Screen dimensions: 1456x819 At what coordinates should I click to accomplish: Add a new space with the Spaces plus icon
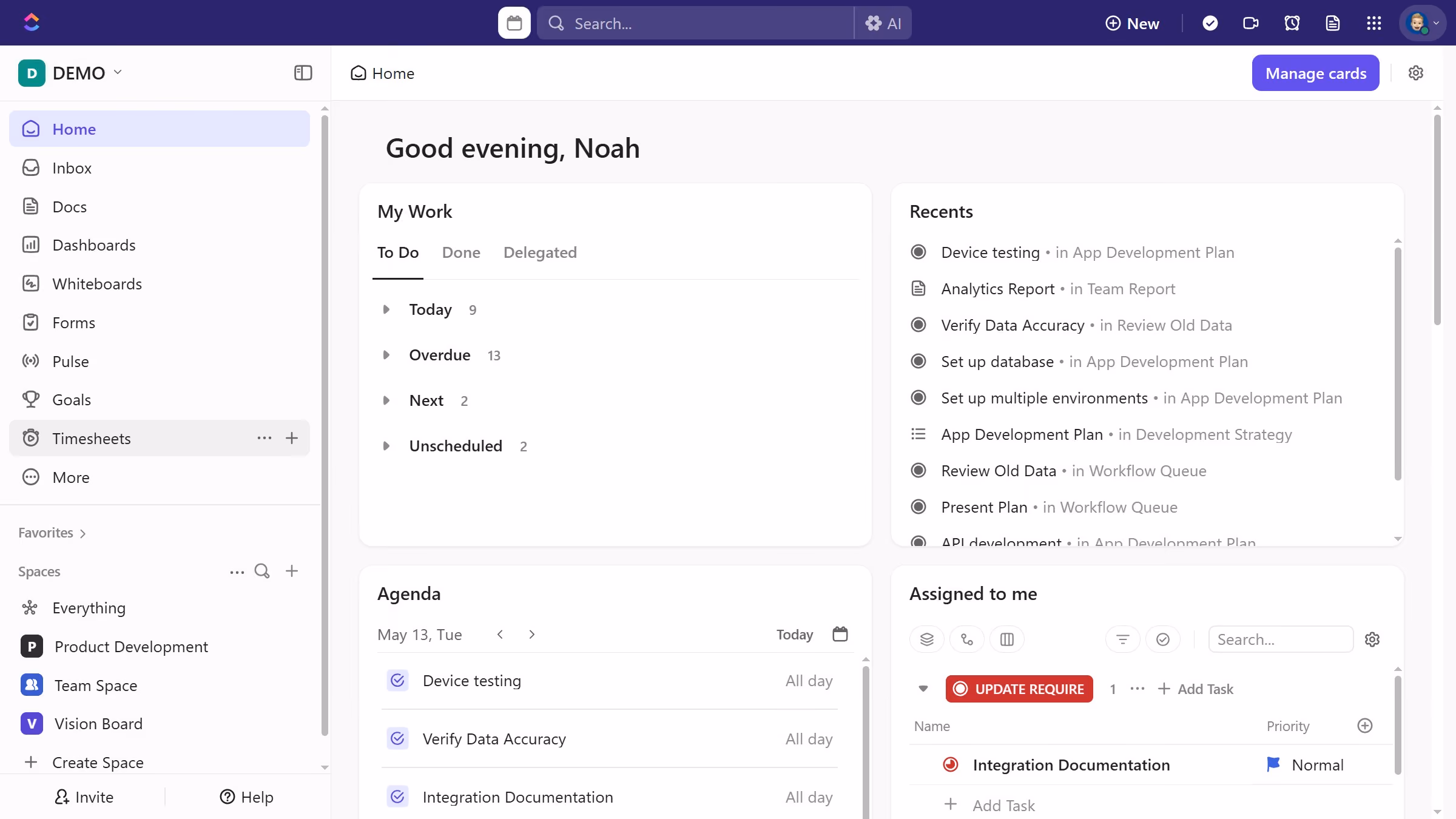pyautogui.click(x=292, y=571)
